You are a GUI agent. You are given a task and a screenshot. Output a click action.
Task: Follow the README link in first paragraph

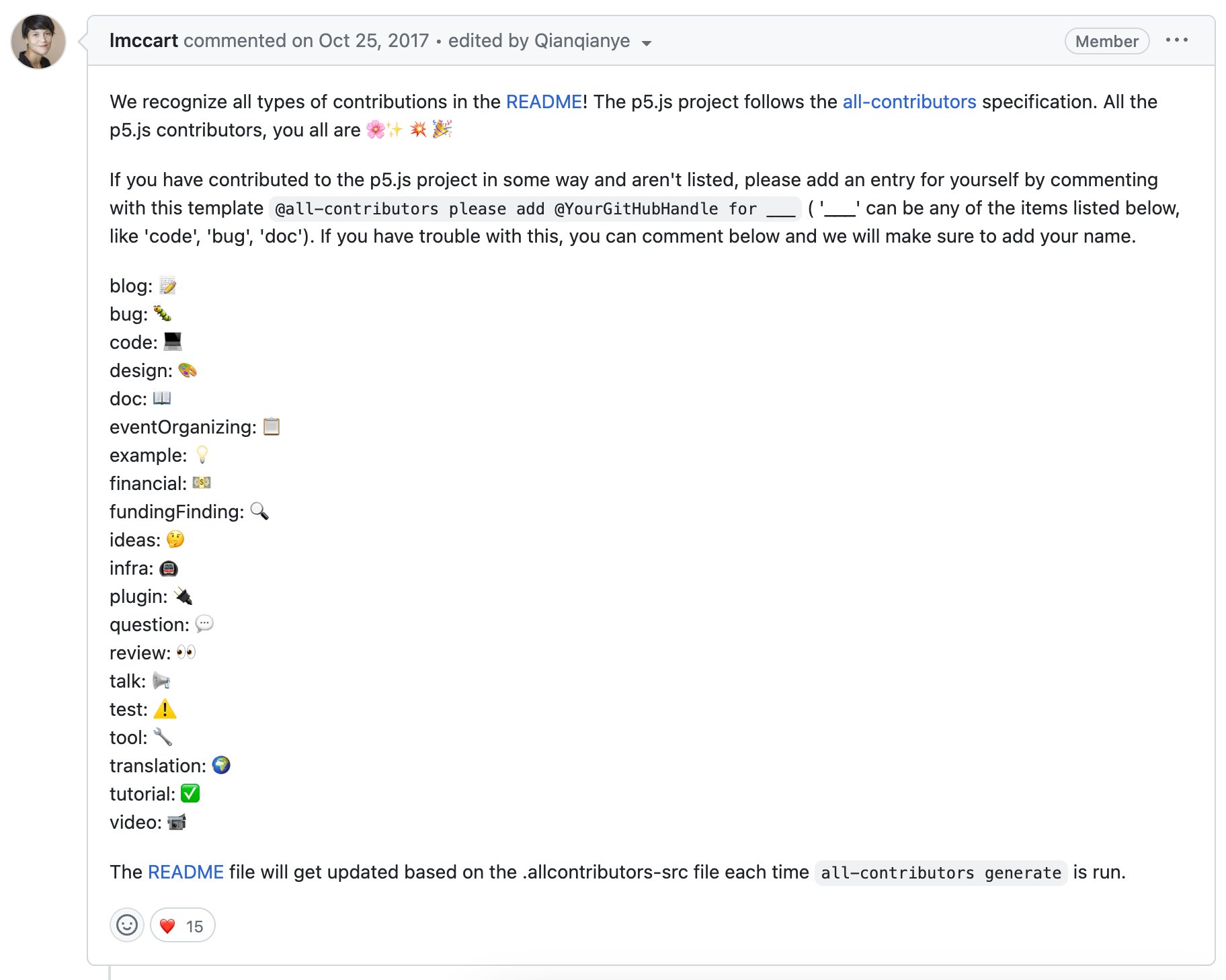[x=544, y=101]
